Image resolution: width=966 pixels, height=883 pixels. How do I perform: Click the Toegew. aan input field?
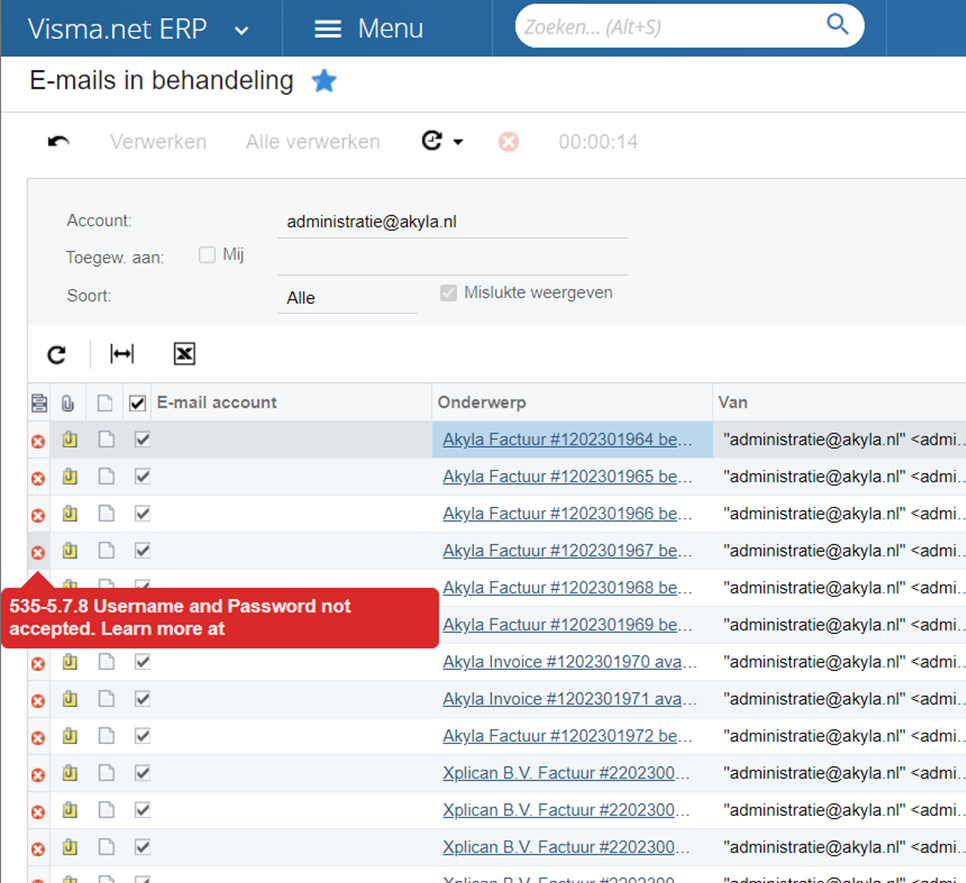[453, 259]
